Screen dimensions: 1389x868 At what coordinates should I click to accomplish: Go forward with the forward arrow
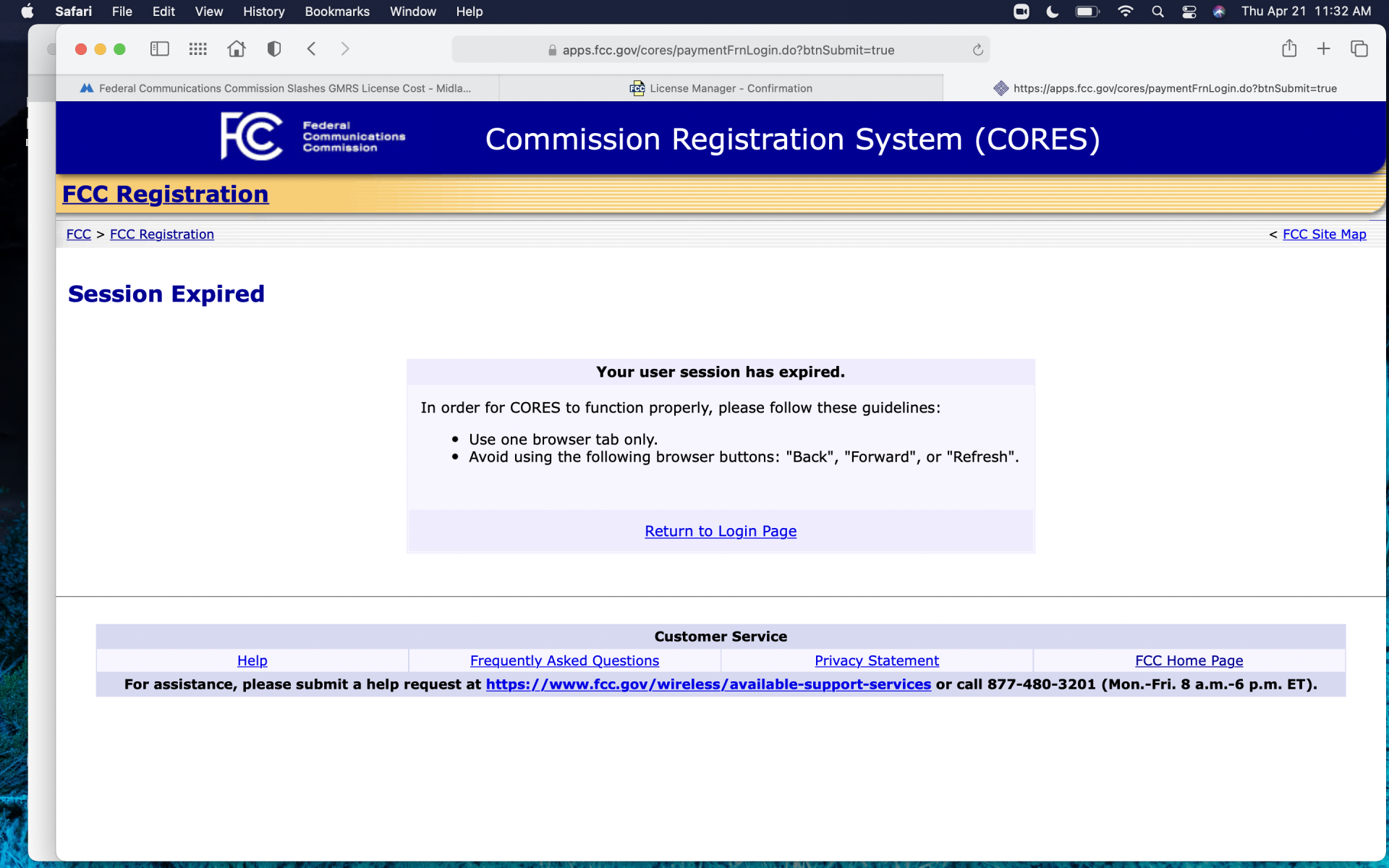click(345, 49)
